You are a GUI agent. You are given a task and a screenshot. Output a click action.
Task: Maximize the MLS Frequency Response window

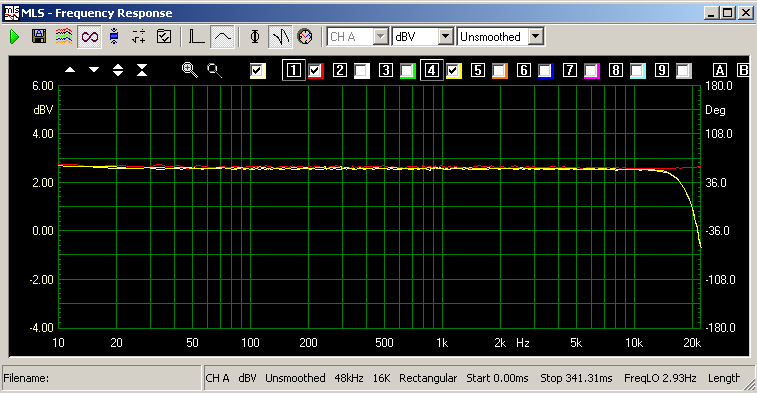tap(728, 13)
